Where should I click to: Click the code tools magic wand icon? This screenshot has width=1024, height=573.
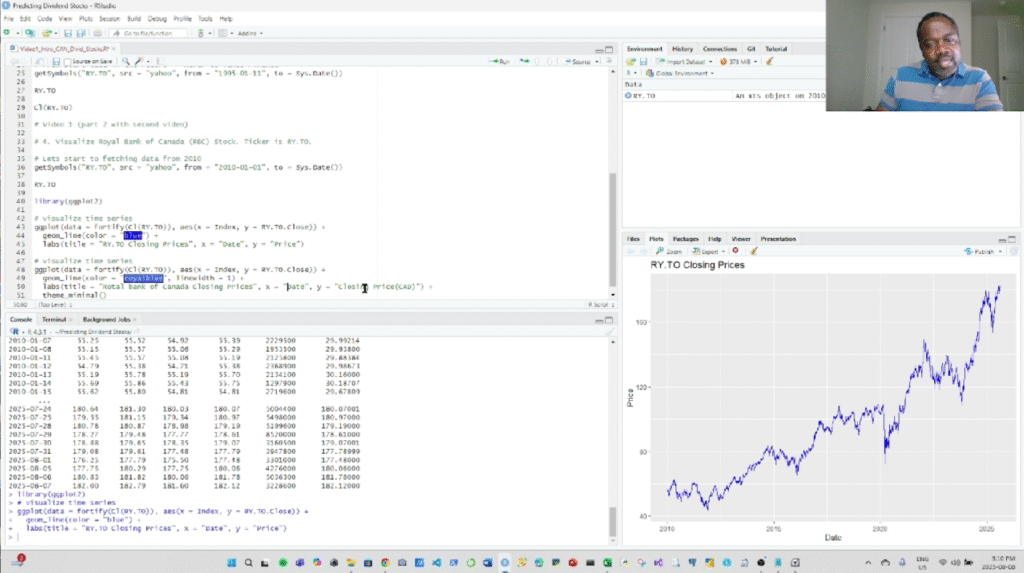click(x=140, y=62)
